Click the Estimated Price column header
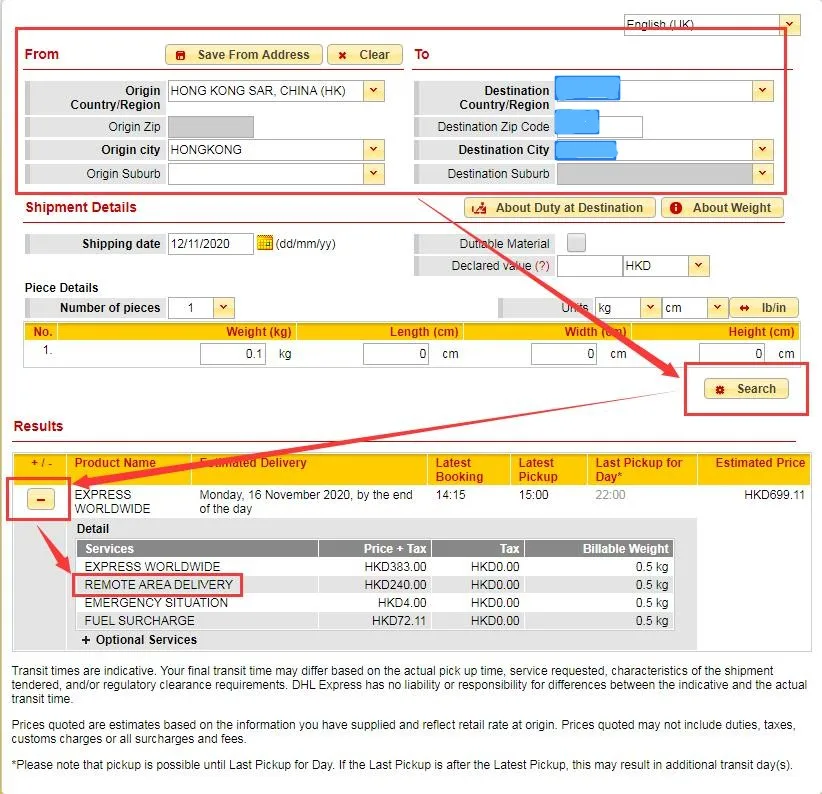This screenshot has width=822, height=794. pyautogui.click(x=760, y=463)
